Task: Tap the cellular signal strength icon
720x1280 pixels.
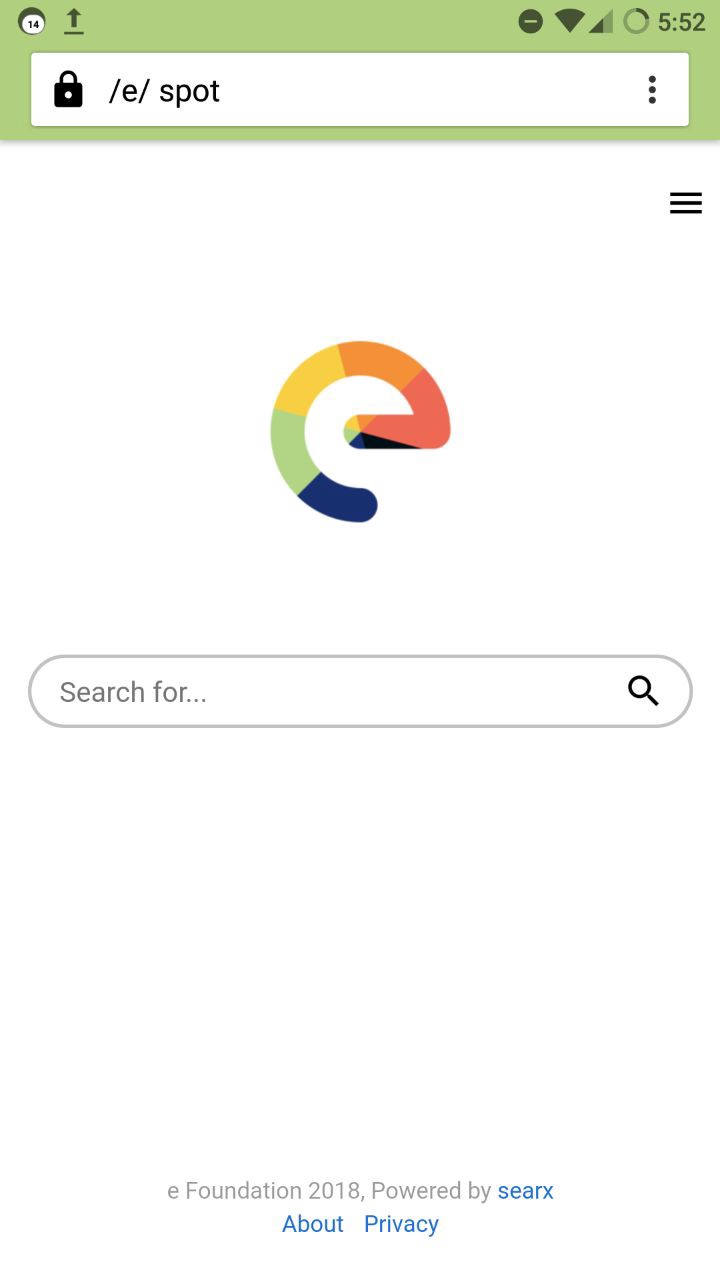Action: coord(601,21)
